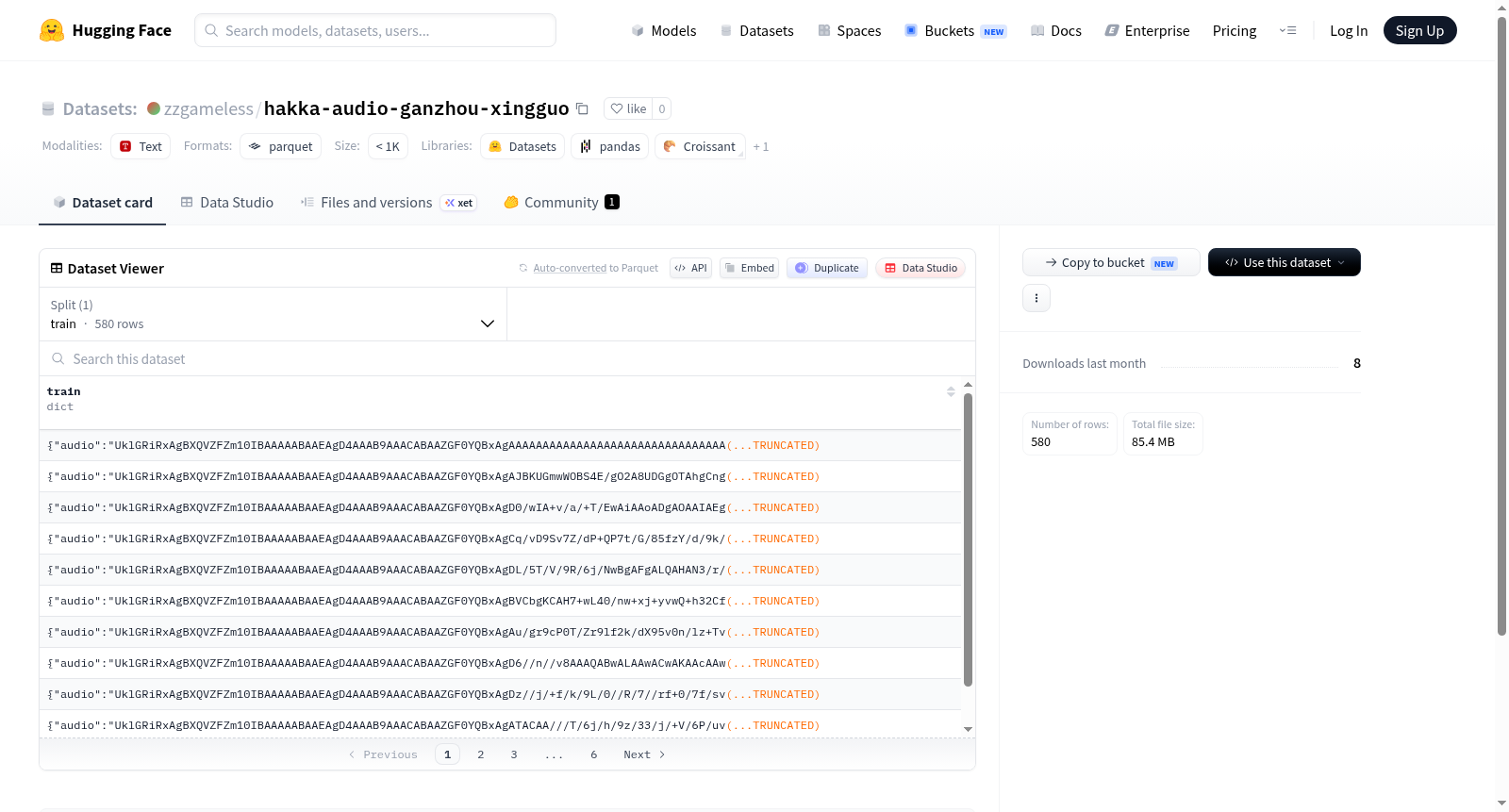Open the red Data Studio button
The width and height of the screenshot is (1509, 812).
pyautogui.click(x=920, y=268)
